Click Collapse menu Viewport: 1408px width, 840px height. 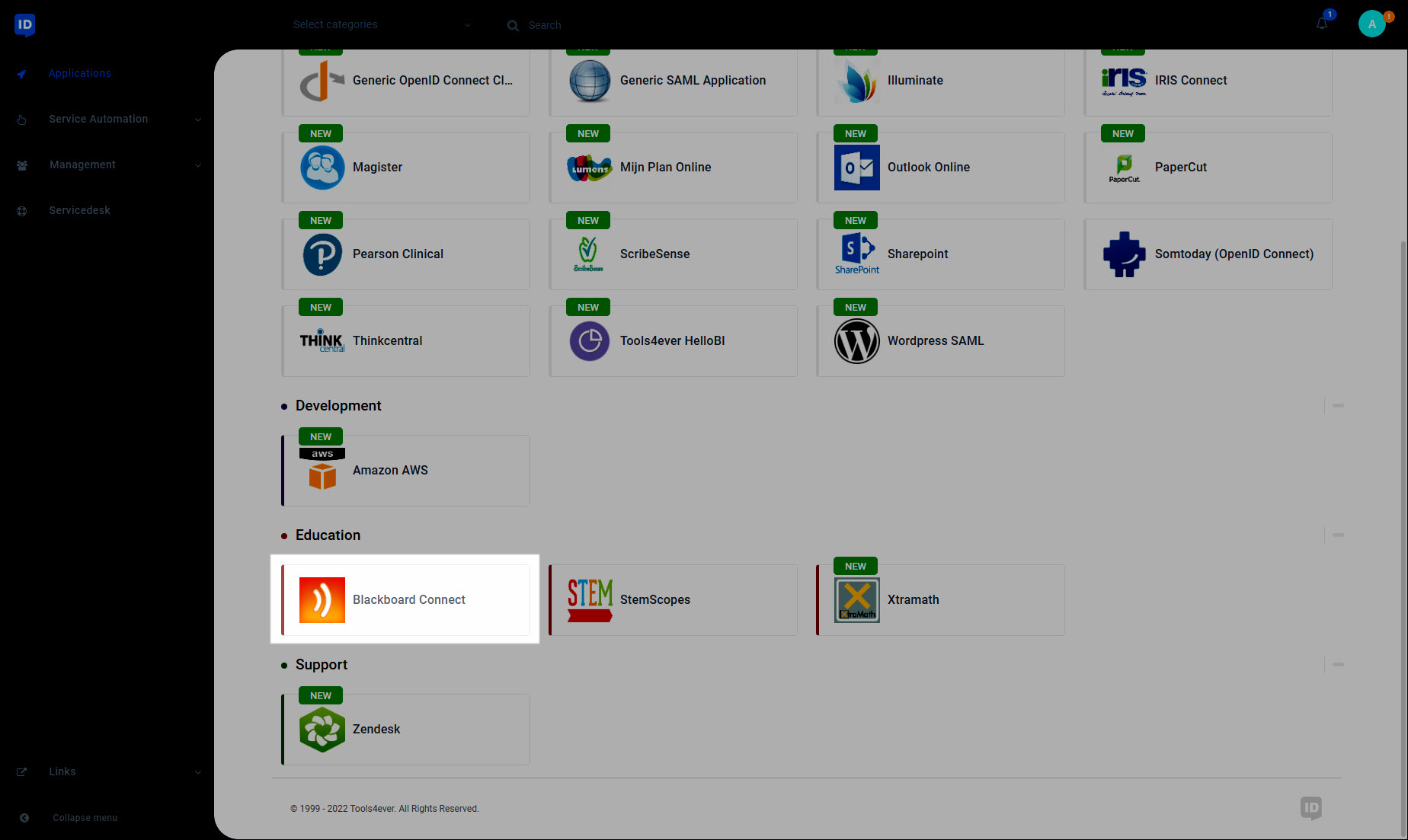tap(85, 818)
